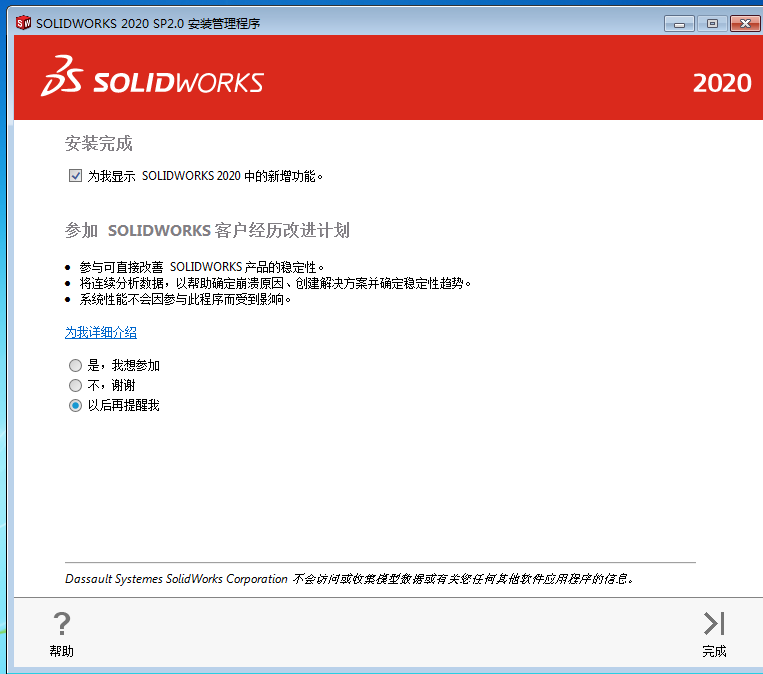
Task: Click the question mark help icon
Action: (x=61, y=625)
